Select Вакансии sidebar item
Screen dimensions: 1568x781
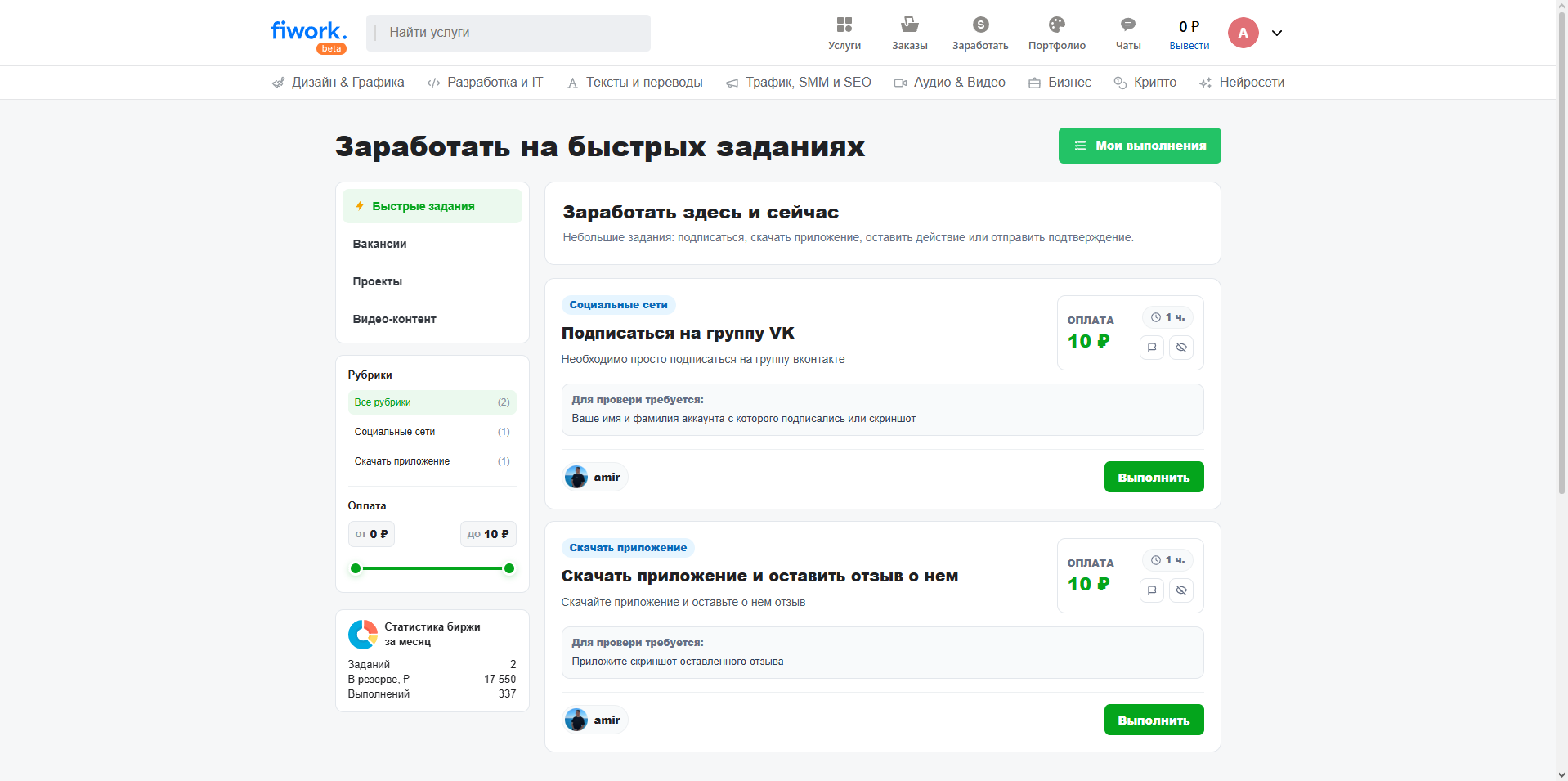coord(432,244)
